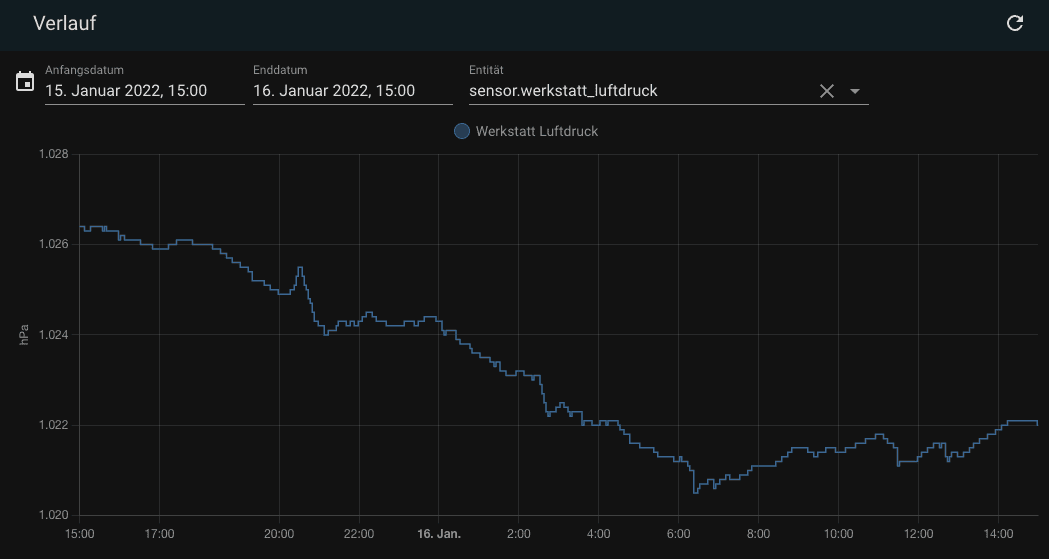Click the sensor.werkstatt_luftdruck entity field

640,91
